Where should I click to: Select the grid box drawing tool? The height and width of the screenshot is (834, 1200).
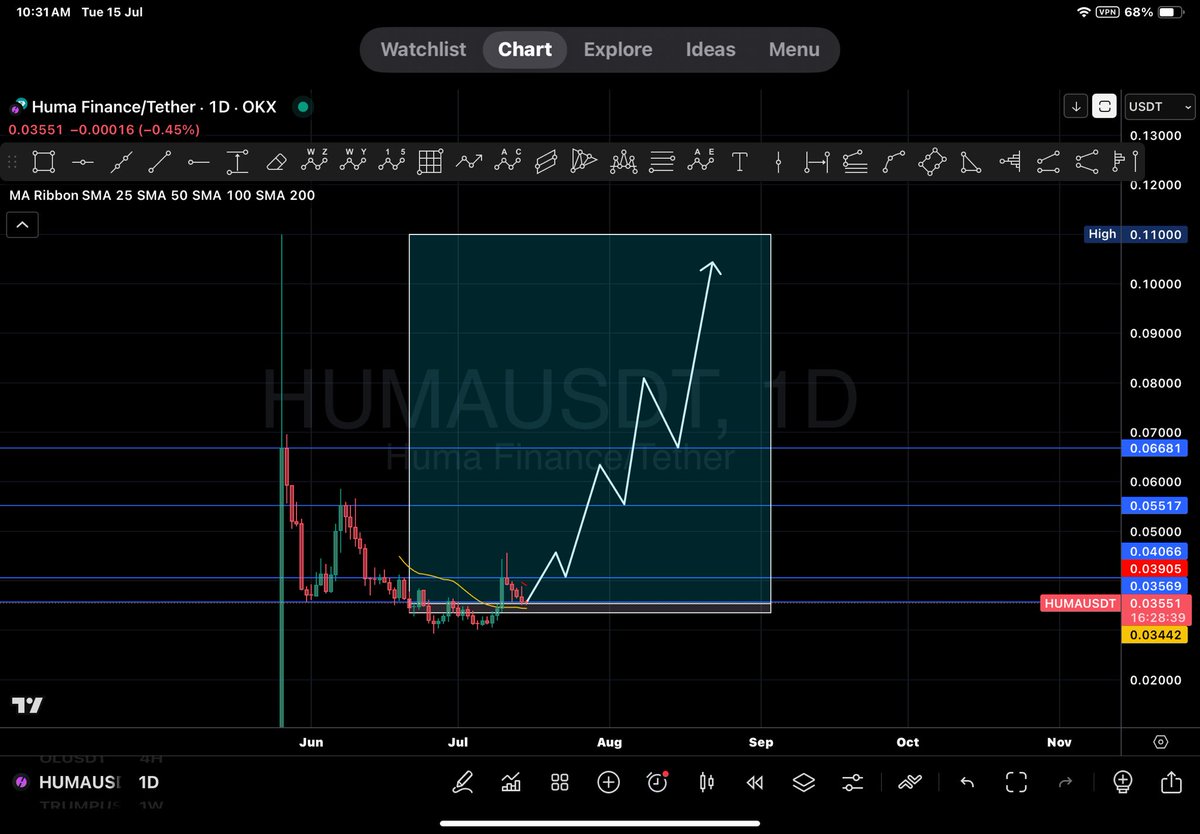click(x=430, y=162)
